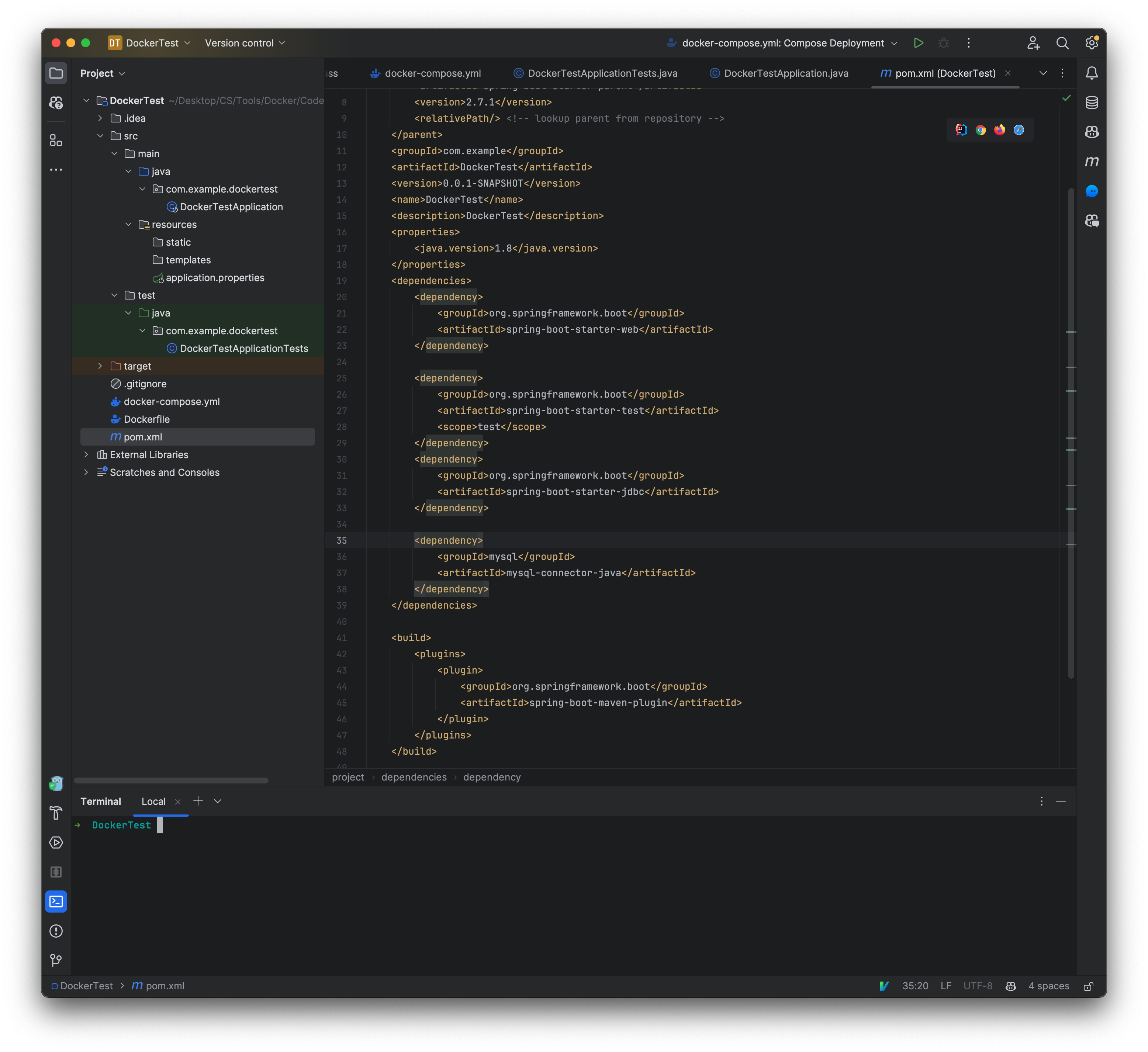Switch to docker-compose.yml tab
The image size is (1148, 1052).
tap(425, 73)
